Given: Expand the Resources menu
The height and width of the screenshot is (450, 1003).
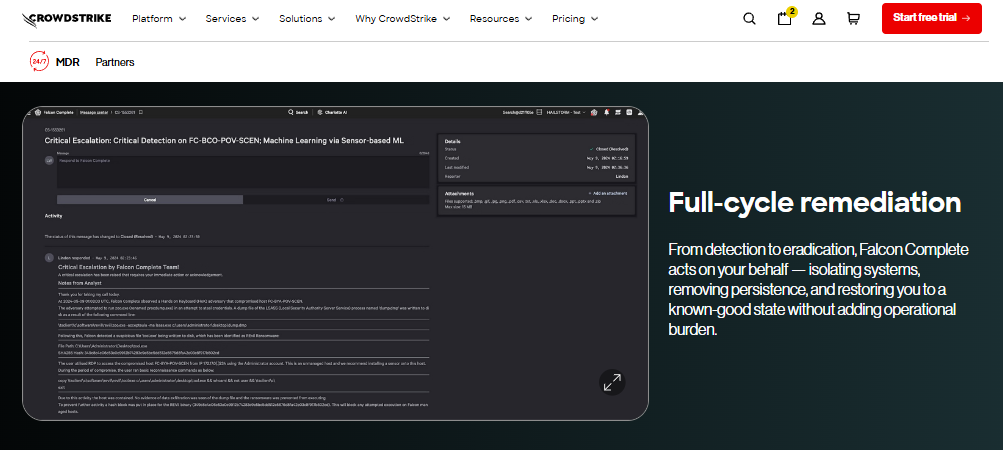Looking at the screenshot, I should 502,19.
